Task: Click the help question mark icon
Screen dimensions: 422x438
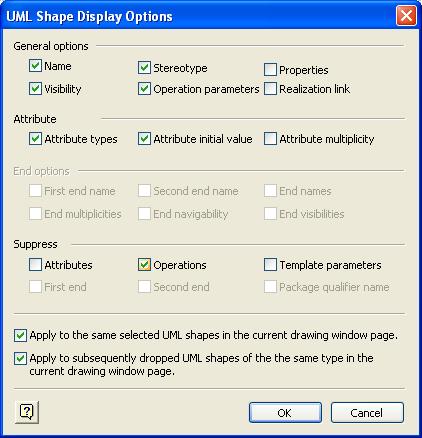Action: coord(27,412)
